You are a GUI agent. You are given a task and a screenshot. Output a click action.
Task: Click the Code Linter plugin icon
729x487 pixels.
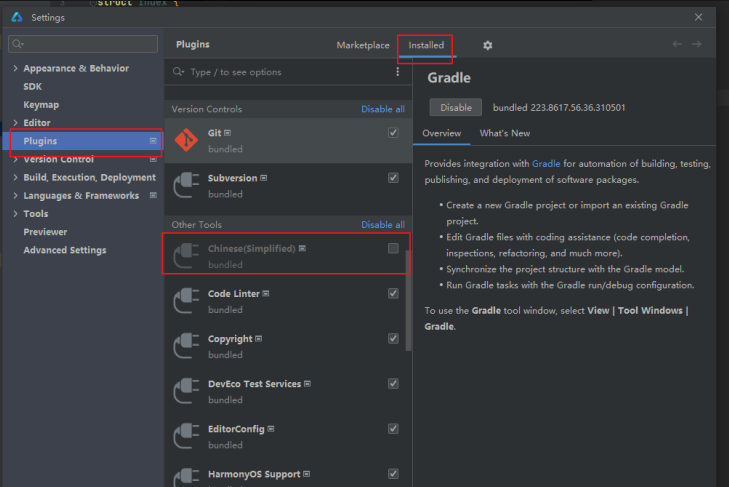(x=186, y=300)
